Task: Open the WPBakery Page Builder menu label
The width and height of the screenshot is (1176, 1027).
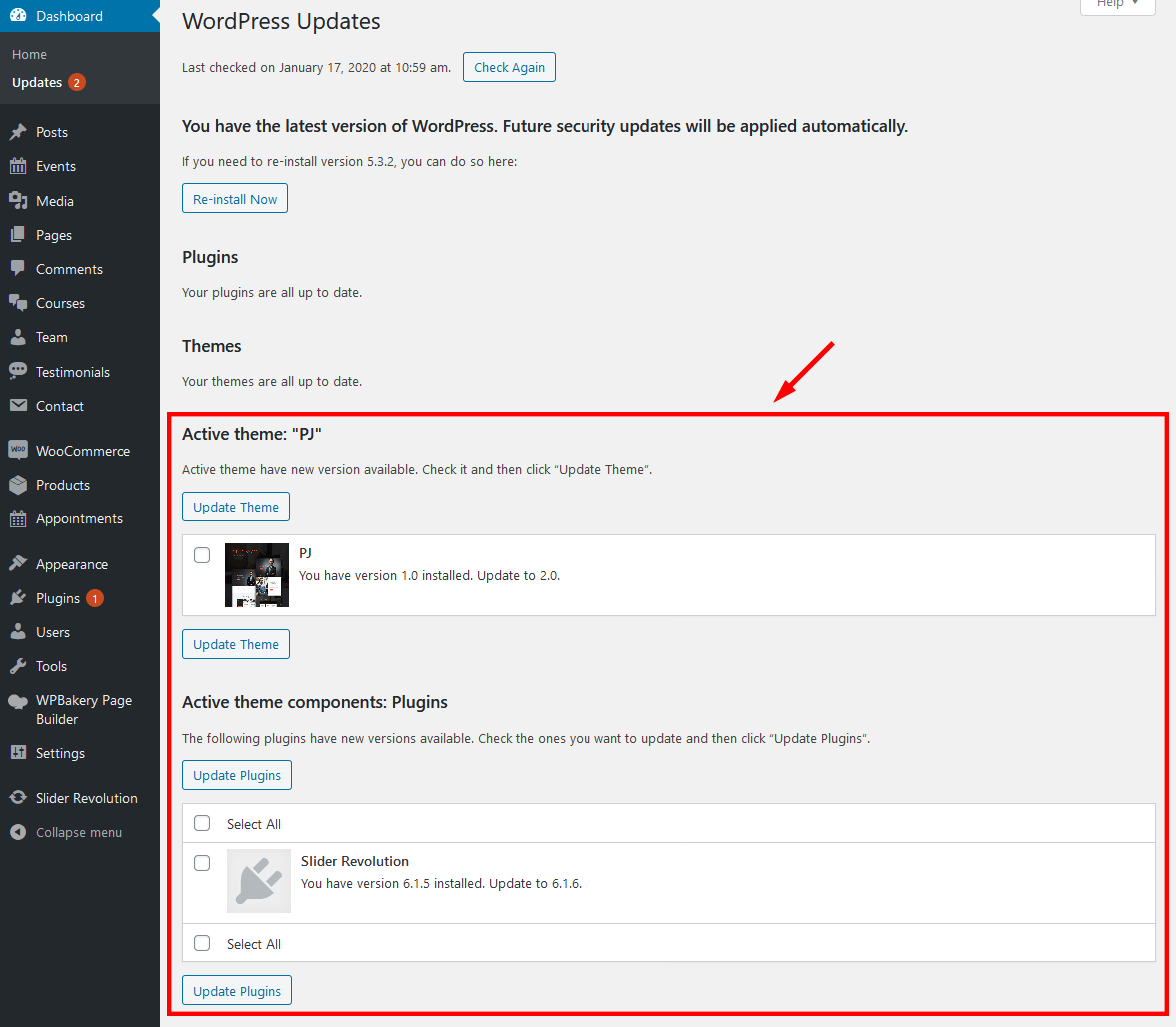Action: pos(84,710)
